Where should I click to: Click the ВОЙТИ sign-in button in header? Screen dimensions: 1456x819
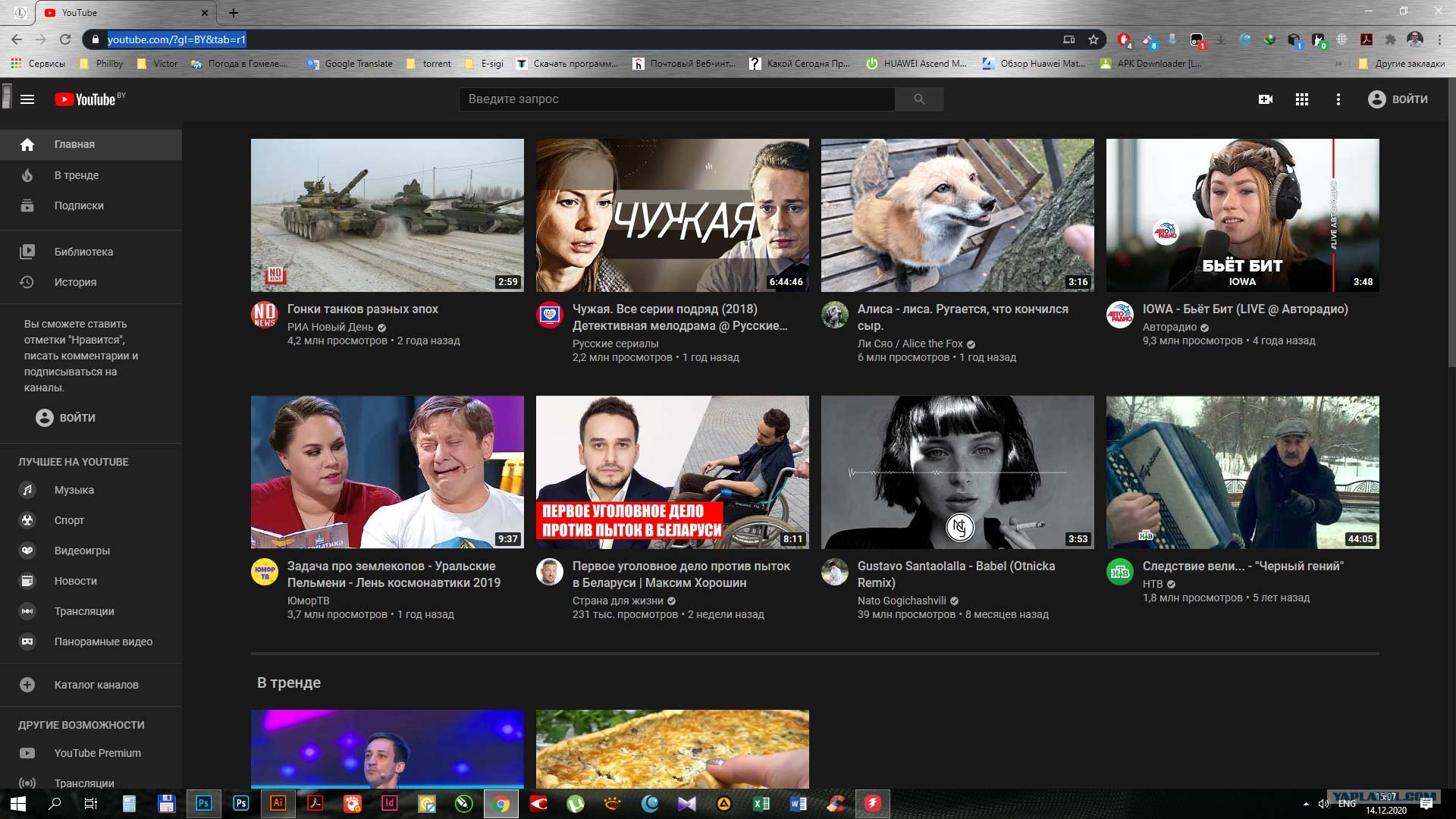point(1398,99)
